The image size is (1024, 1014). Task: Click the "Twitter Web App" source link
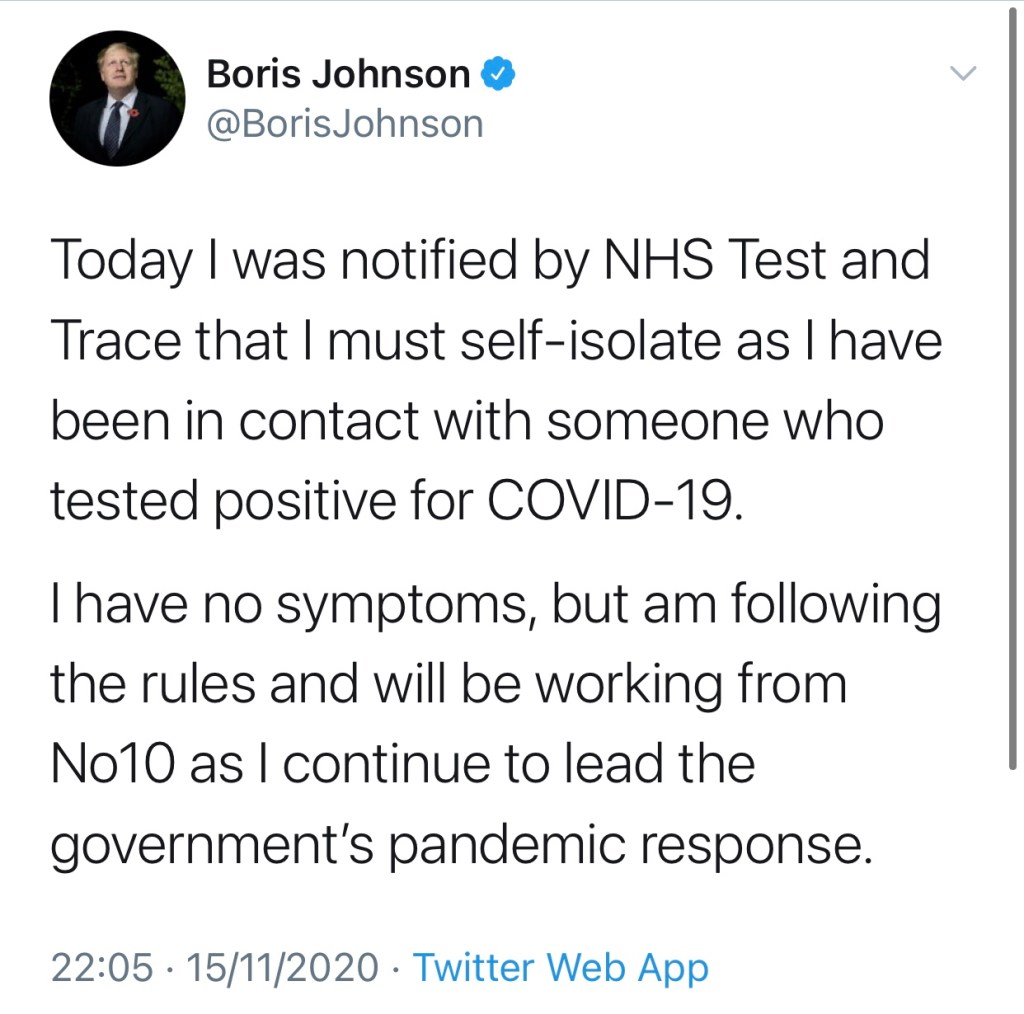560,968
